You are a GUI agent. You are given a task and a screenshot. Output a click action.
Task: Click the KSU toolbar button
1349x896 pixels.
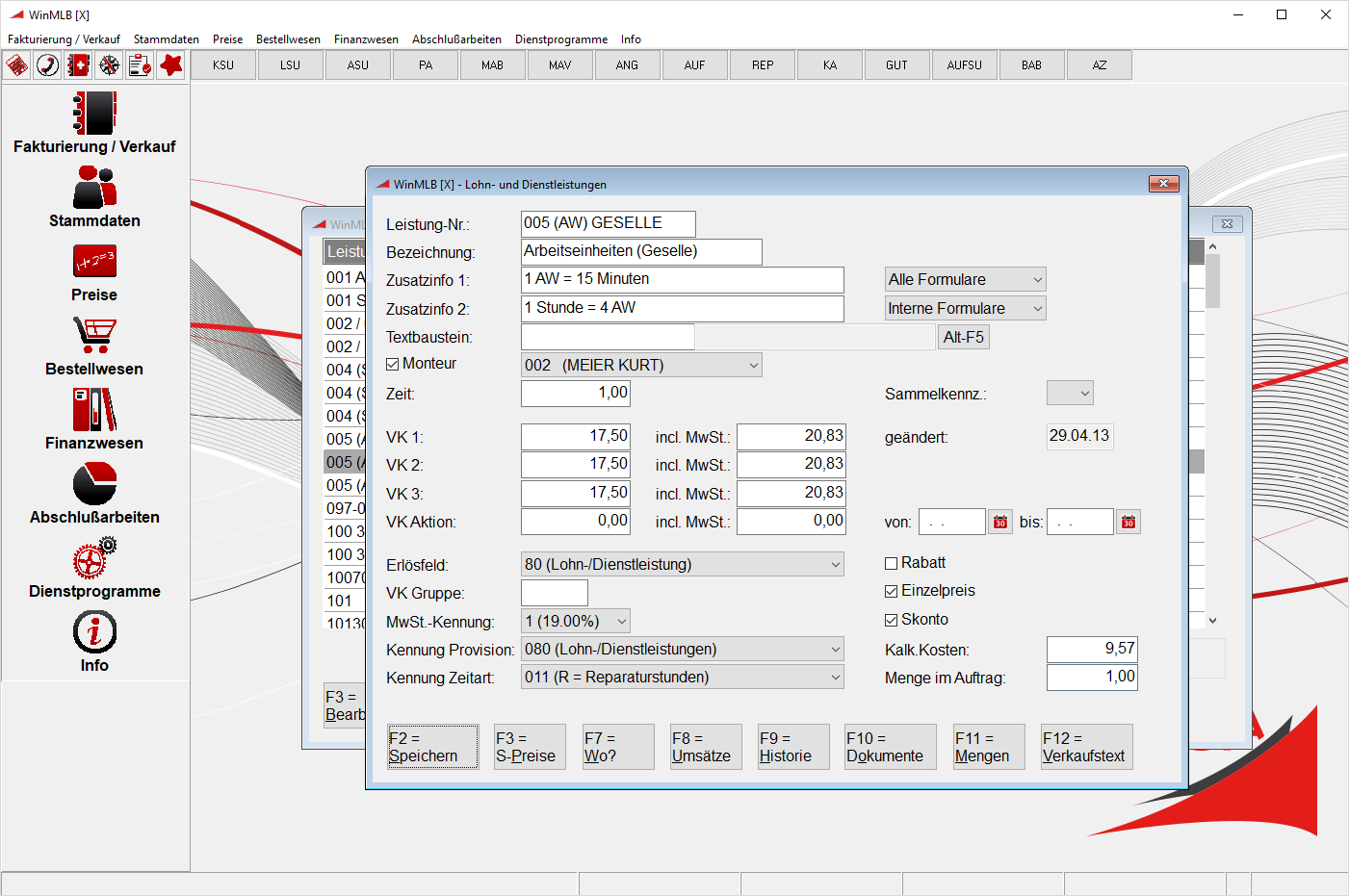click(223, 65)
